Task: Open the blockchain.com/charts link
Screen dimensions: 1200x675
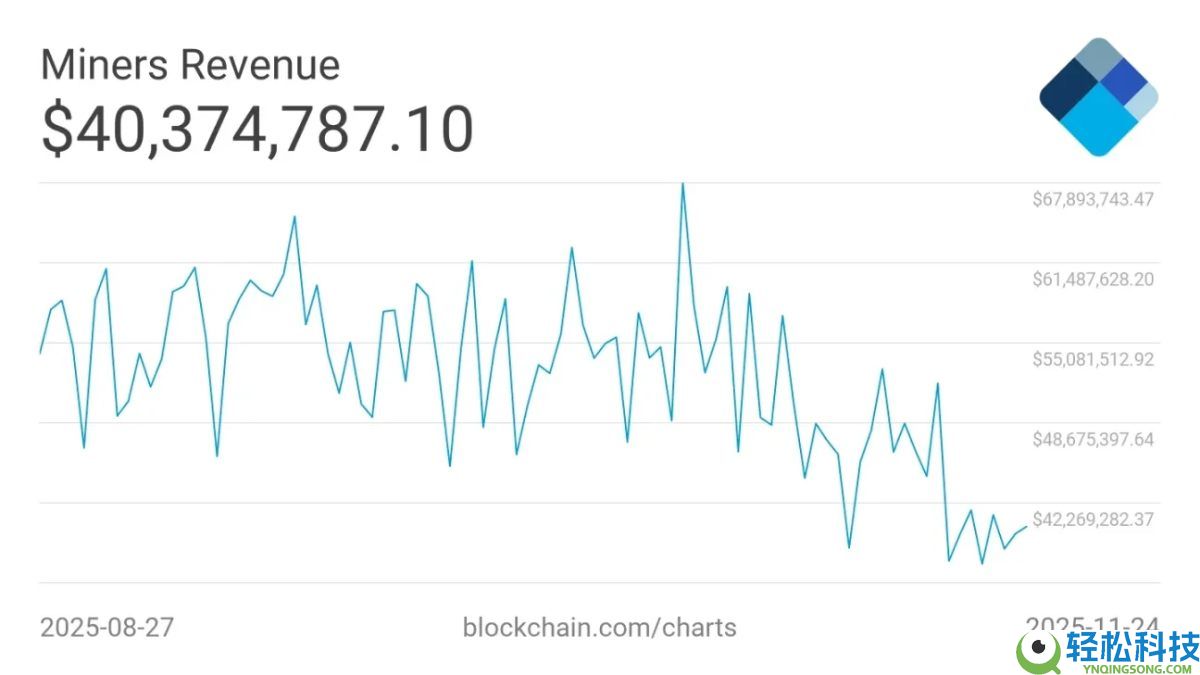Action: (599, 628)
